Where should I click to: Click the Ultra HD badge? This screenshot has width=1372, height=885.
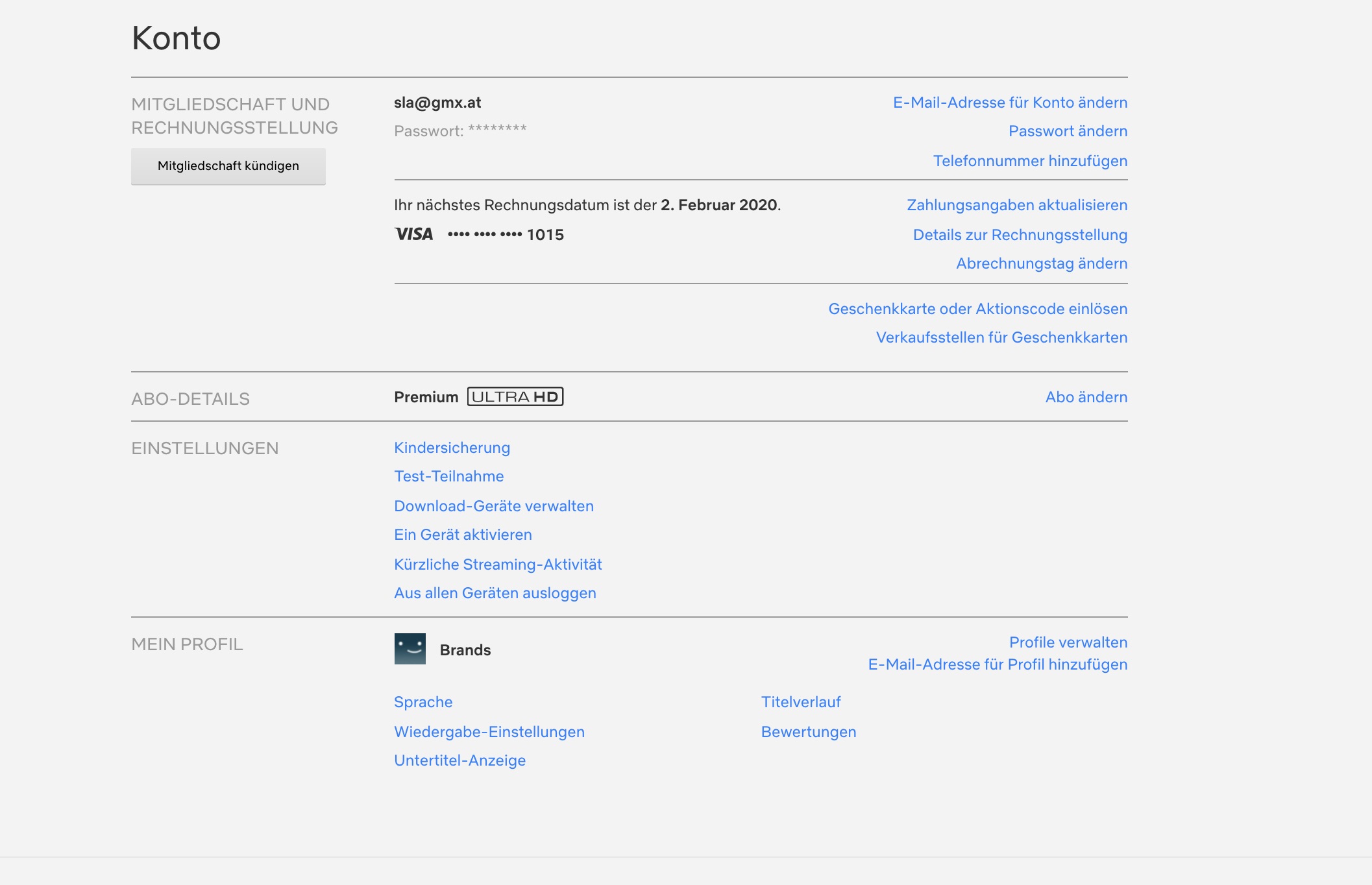[515, 397]
